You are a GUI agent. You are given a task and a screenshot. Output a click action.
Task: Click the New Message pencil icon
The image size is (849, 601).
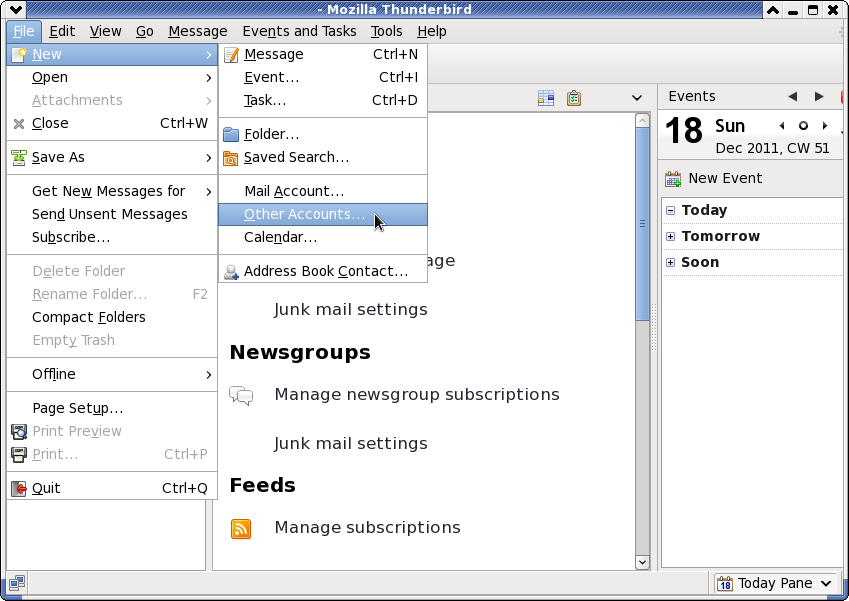[x=231, y=55]
